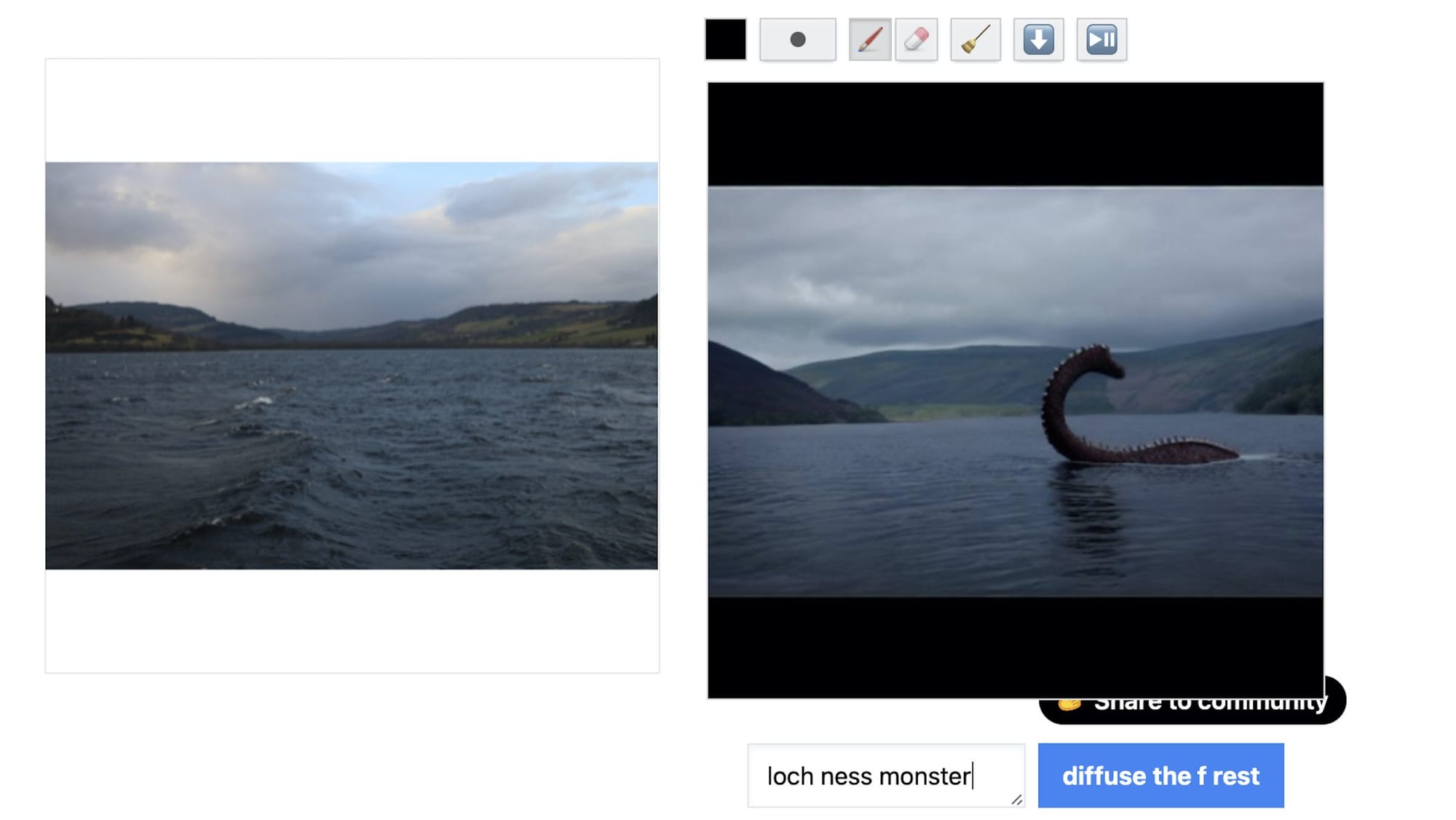This screenshot has width=1456, height=820.
Task: Download image via blue down-arrow icon
Action: tap(1038, 39)
